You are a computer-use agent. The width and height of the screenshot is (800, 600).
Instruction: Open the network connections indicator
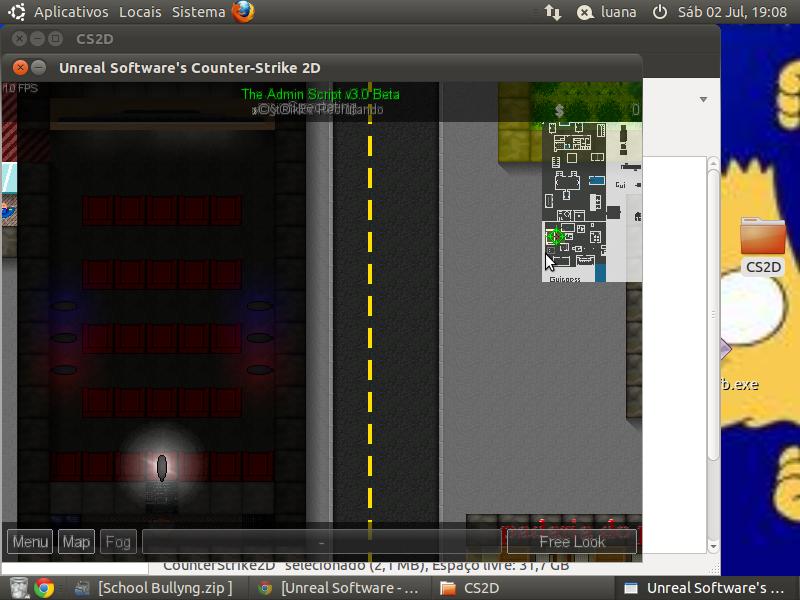[553, 12]
